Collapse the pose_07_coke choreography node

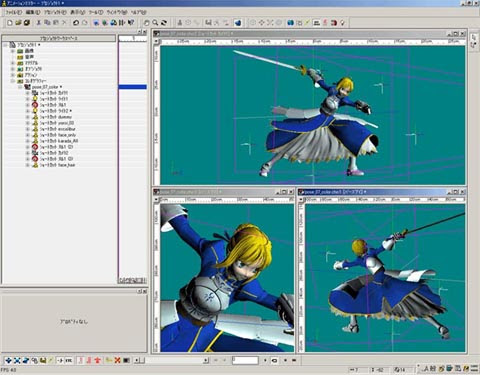pos(20,87)
